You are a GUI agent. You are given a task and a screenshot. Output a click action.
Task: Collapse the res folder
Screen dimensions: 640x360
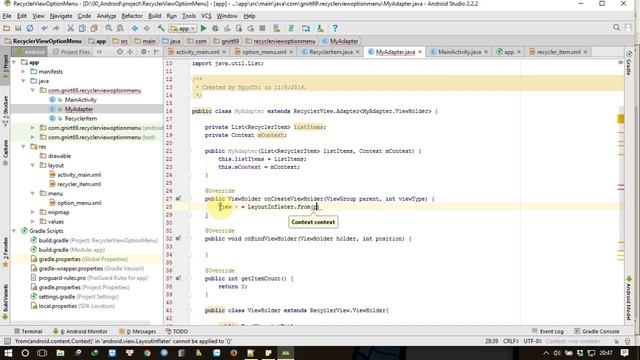tap(23, 147)
